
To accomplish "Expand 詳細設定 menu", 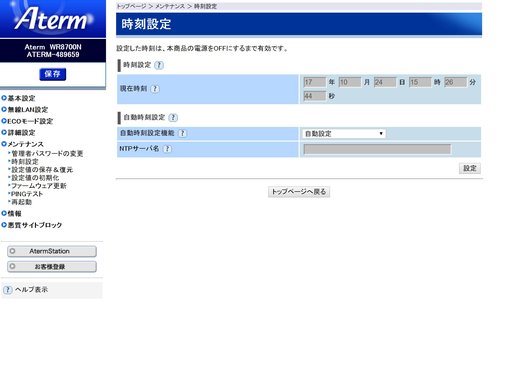I will [x=21, y=132].
